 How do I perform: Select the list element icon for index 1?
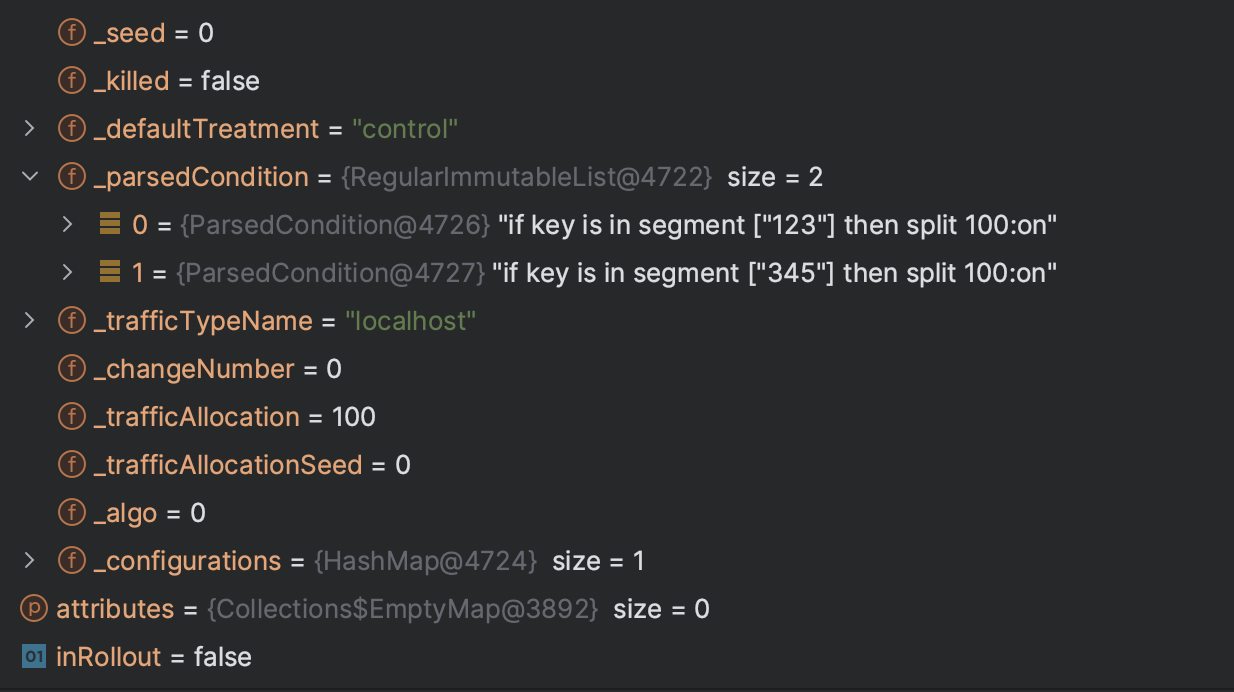point(110,272)
